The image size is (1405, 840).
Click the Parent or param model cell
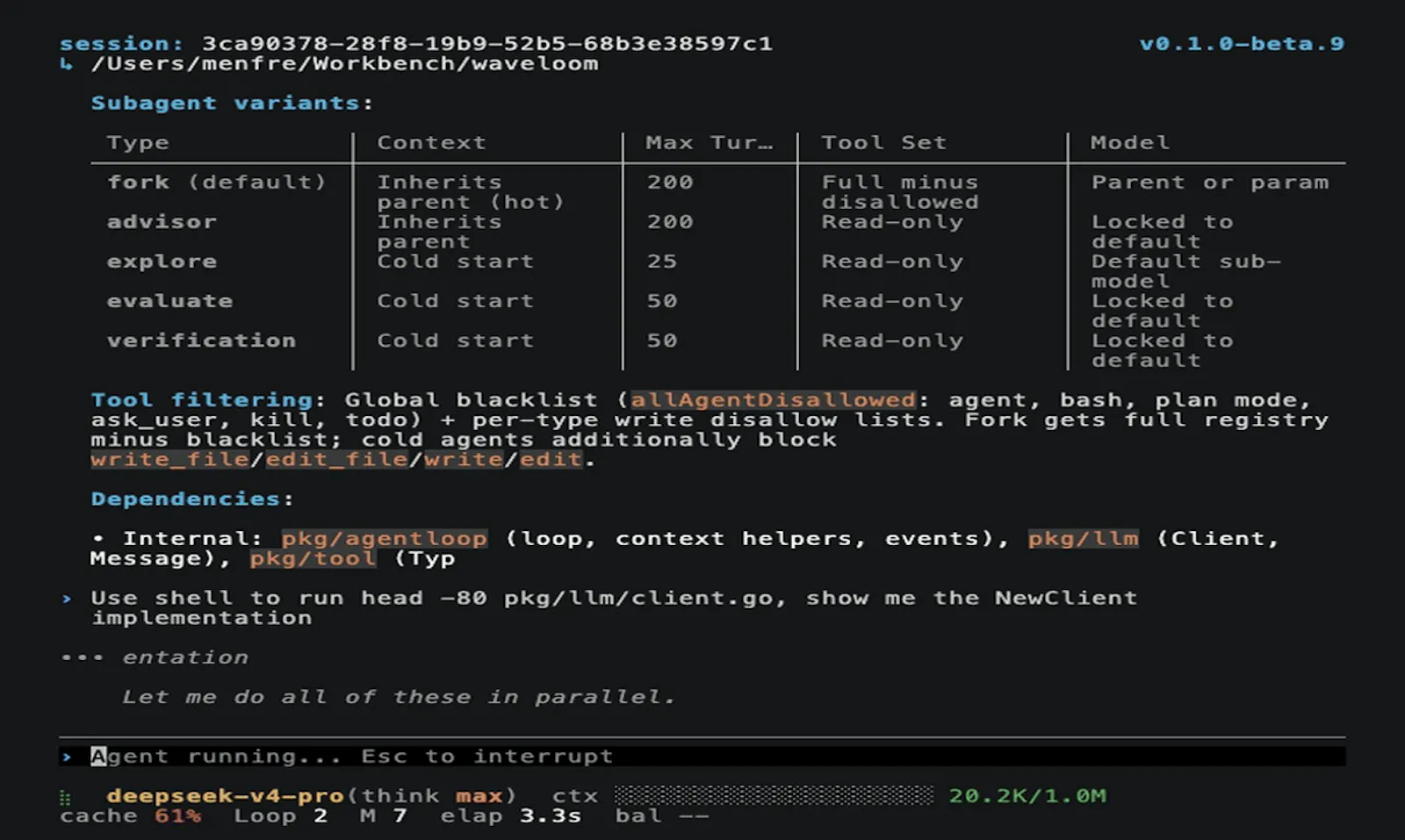(x=1210, y=182)
